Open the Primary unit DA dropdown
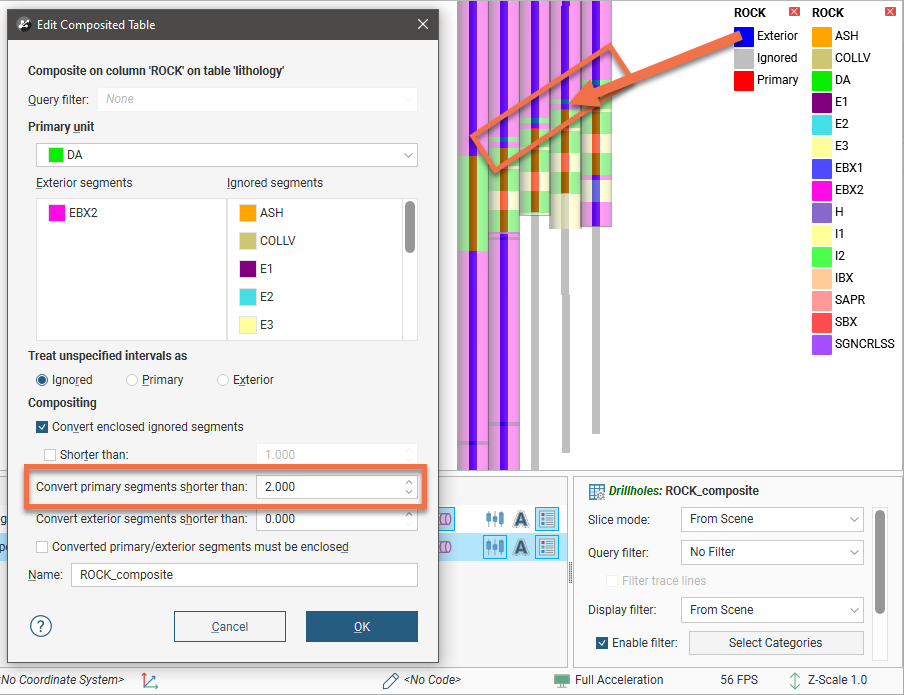 coord(227,155)
